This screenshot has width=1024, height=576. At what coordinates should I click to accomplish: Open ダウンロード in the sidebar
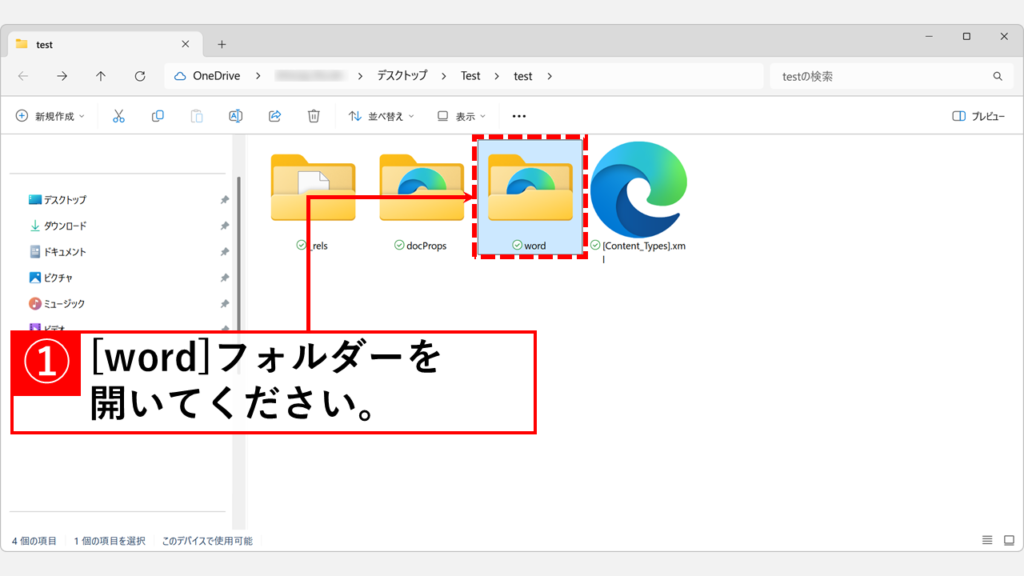(57, 226)
